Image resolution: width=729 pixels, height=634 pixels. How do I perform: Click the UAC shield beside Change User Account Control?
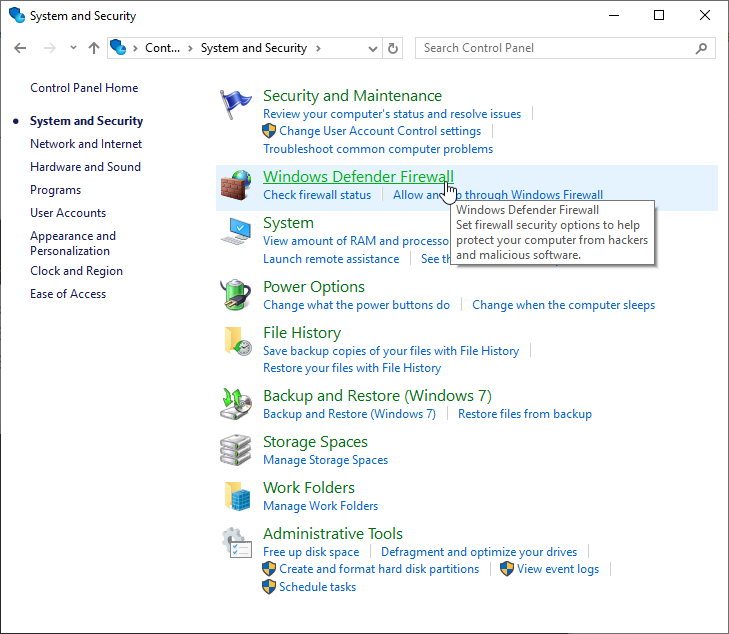click(x=269, y=131)
